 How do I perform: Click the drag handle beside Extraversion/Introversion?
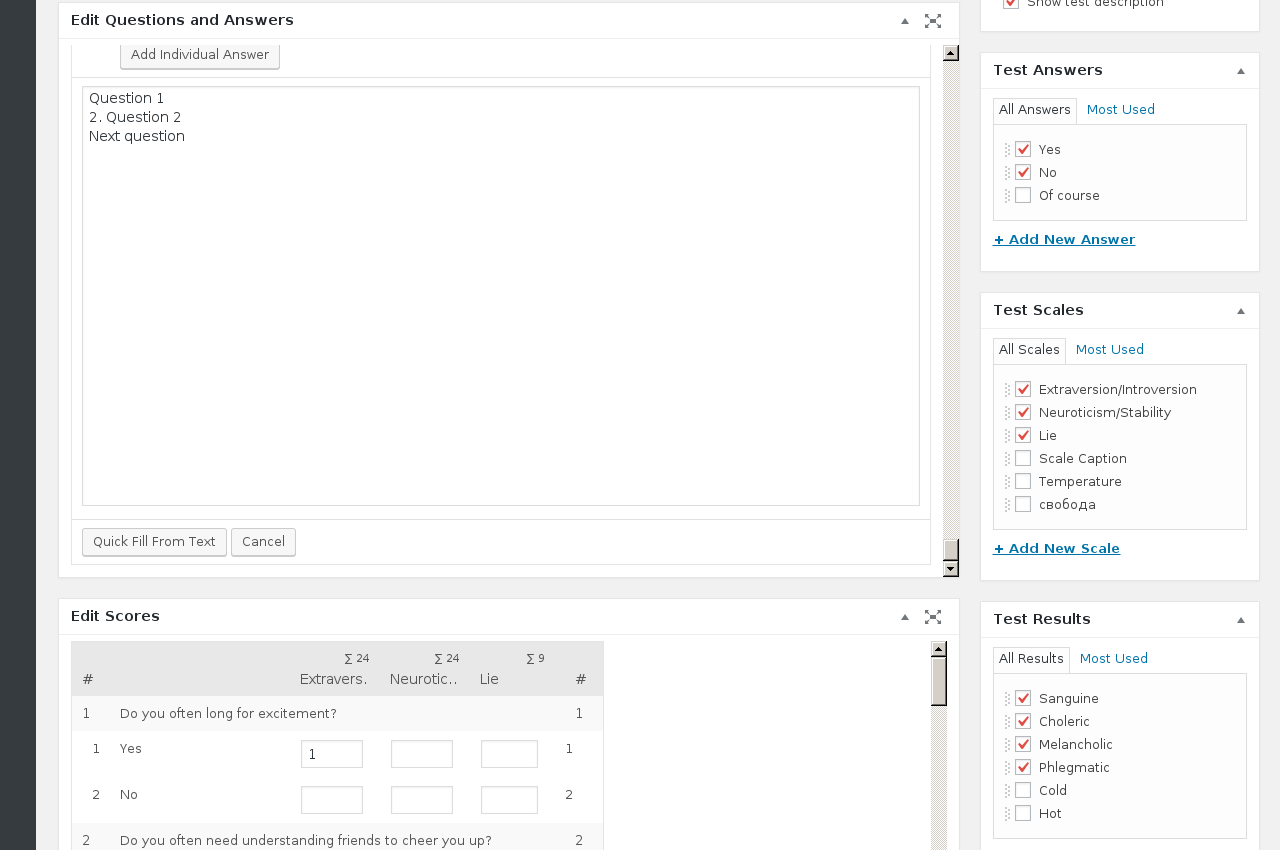(x=1007, y=390)
